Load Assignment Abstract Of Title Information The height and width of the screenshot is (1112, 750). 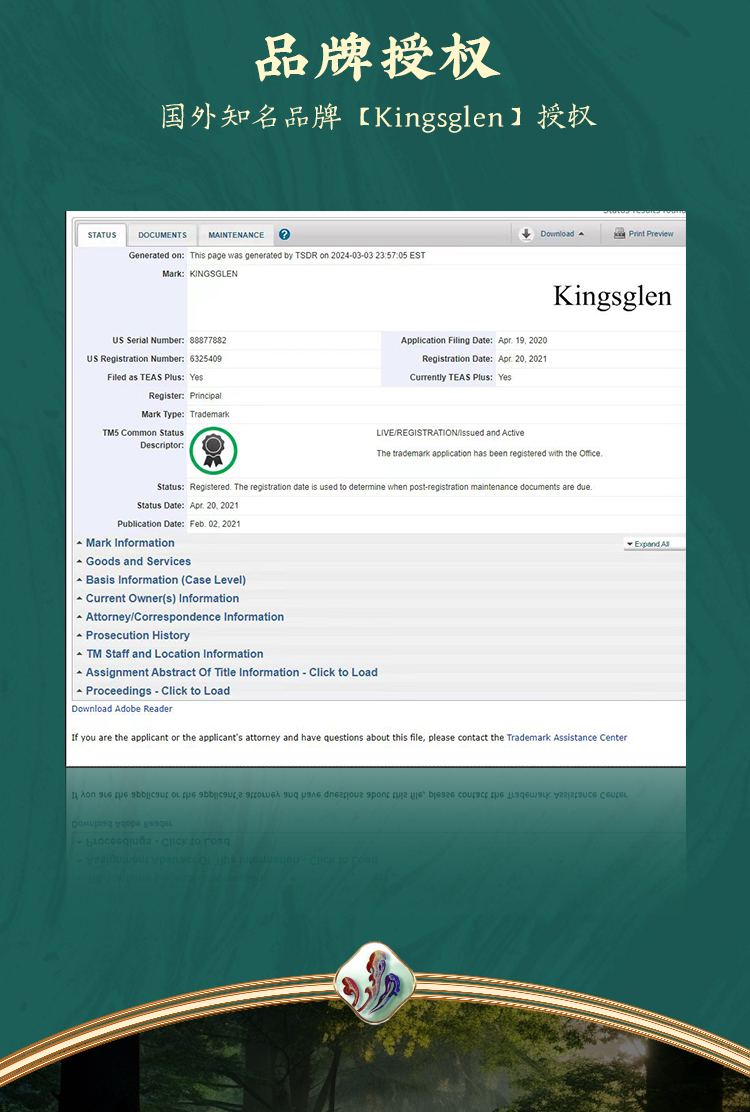pos(231,672)
